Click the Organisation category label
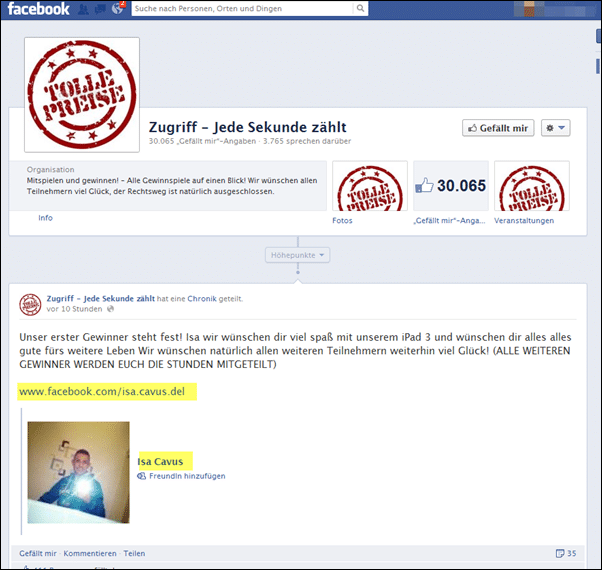The image size is (602, 570). click(50, 169)
